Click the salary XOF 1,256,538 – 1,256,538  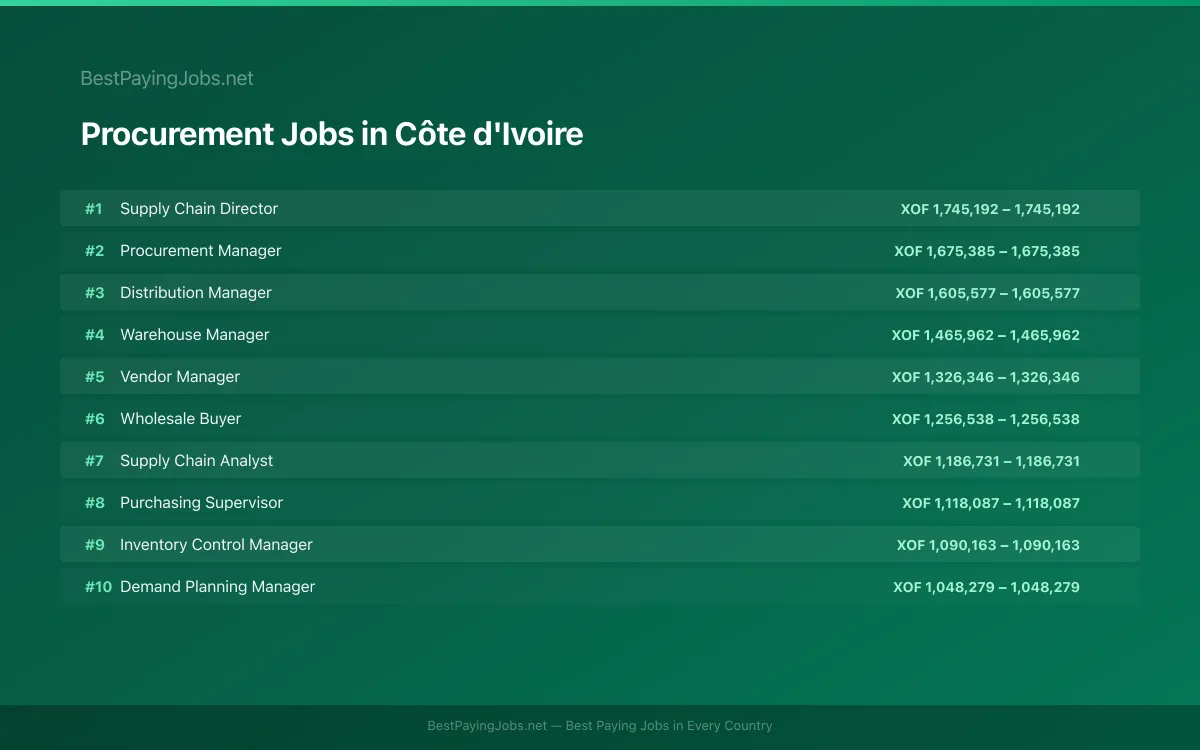986,419
